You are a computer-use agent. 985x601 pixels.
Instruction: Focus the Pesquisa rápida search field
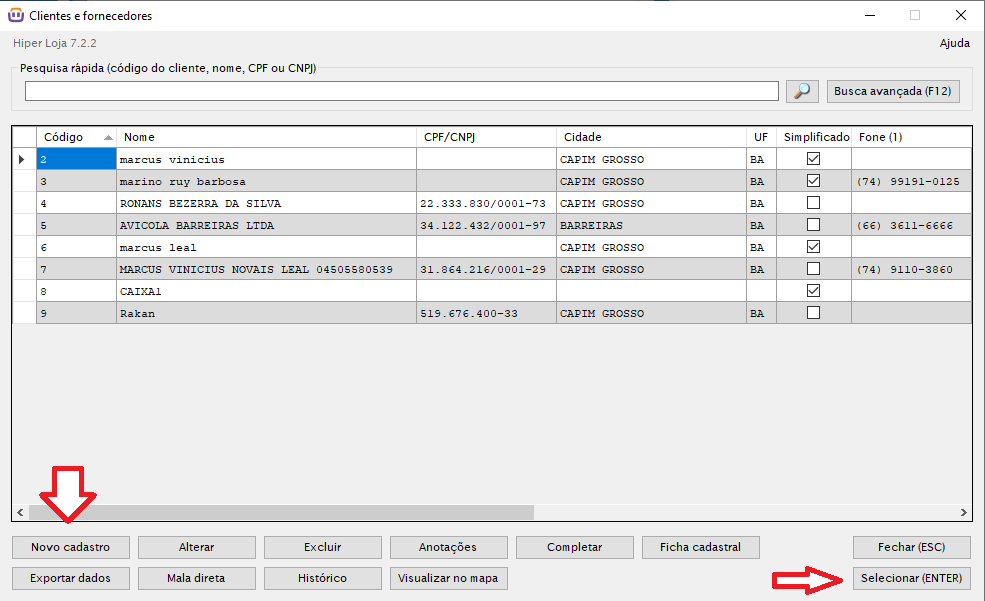point(402,91)
